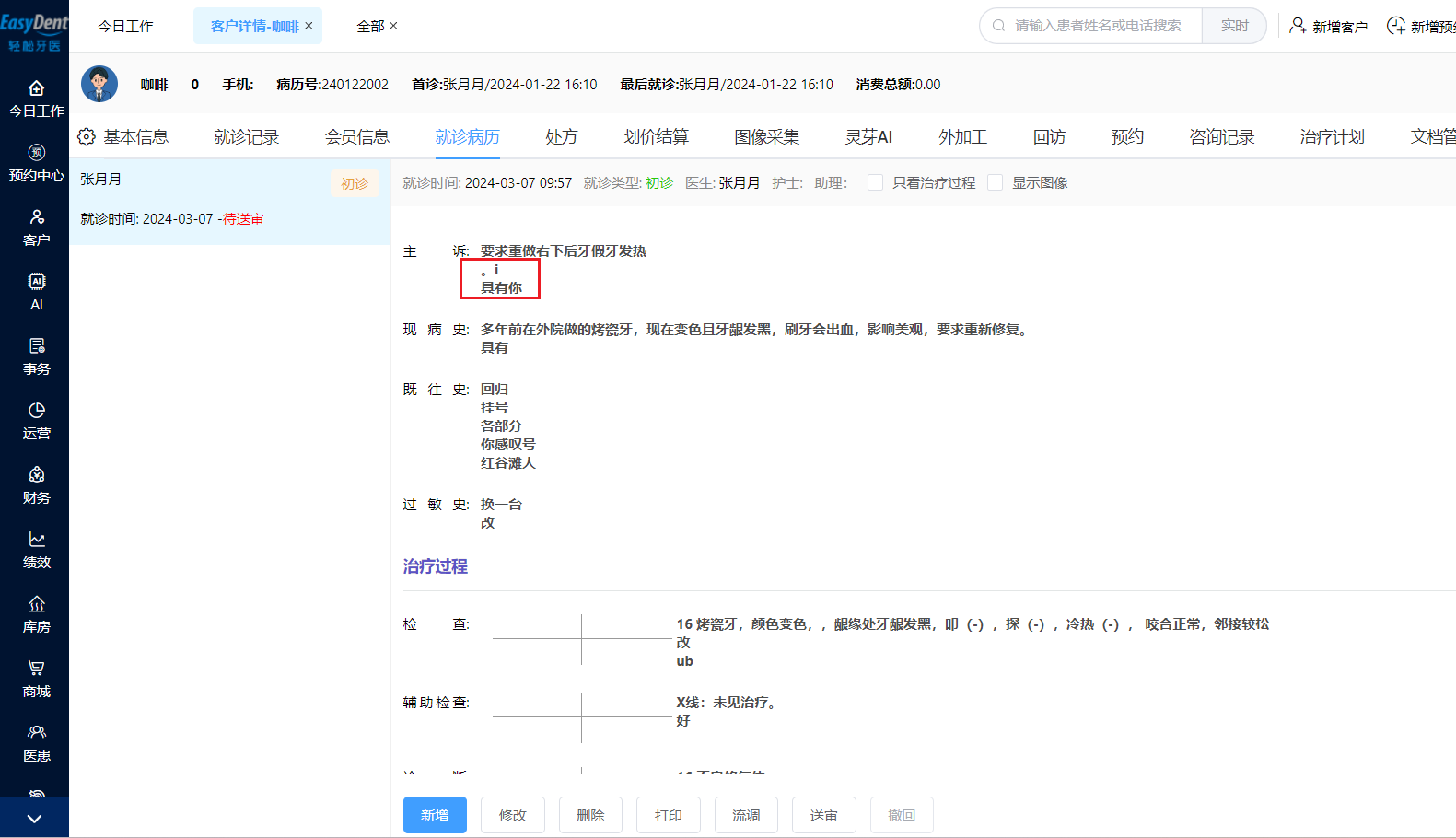Open the AI sidebar module
Viewport: 1456px width, 838px height.
point(36,293)
